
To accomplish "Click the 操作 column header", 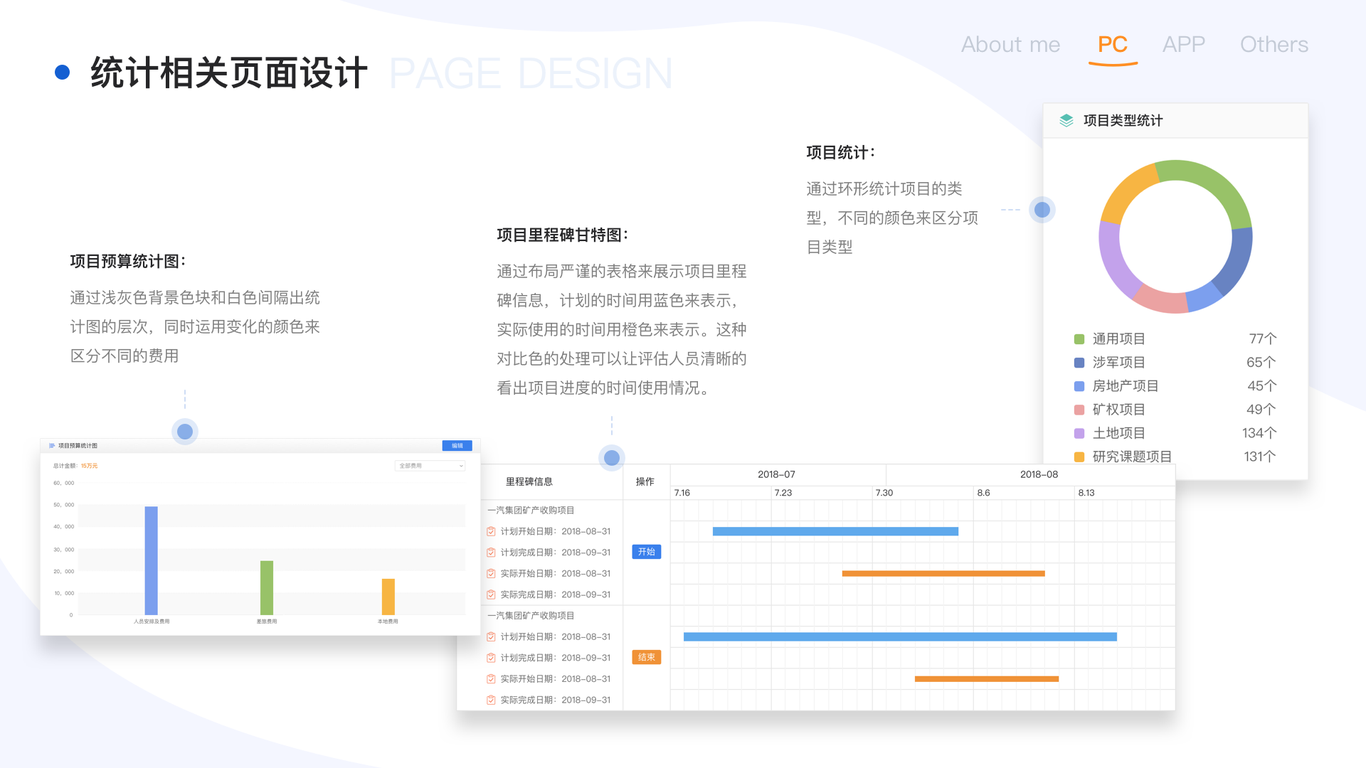I will point(645,482).
